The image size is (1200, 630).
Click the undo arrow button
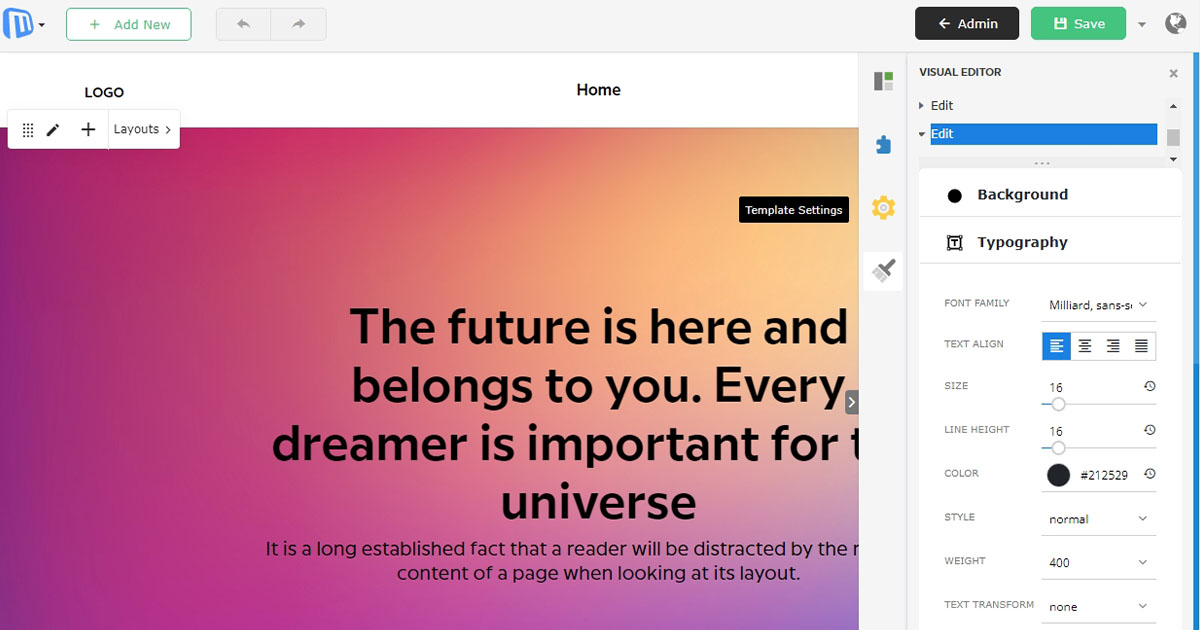tap(244, 24)
